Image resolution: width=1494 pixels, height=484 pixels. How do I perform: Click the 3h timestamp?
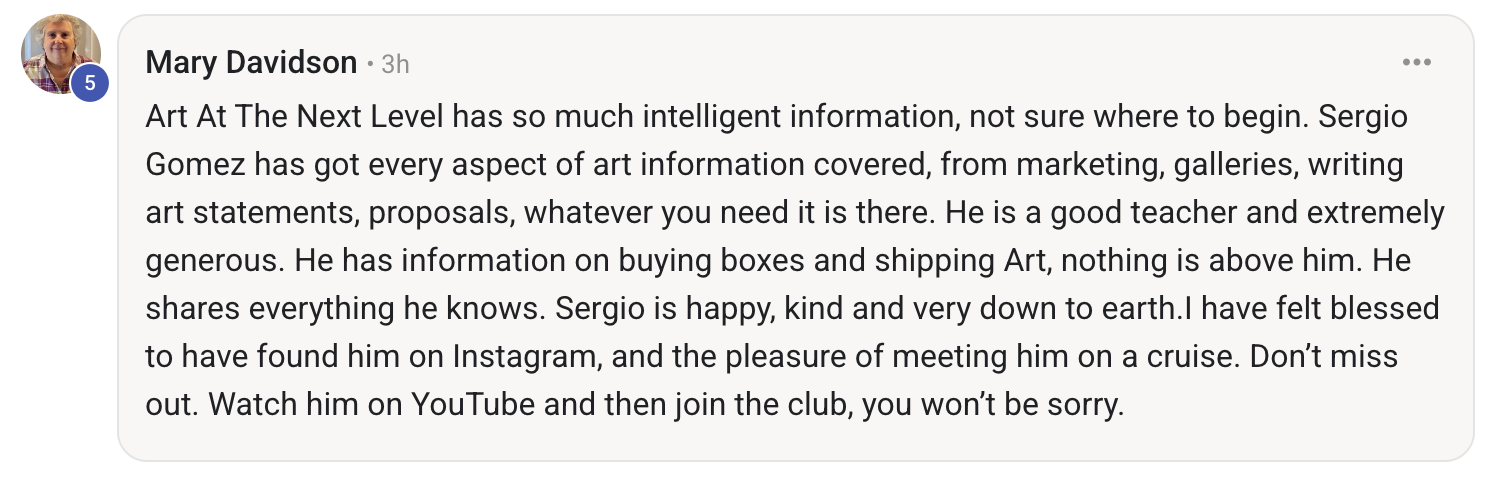(x=395, y=64)
